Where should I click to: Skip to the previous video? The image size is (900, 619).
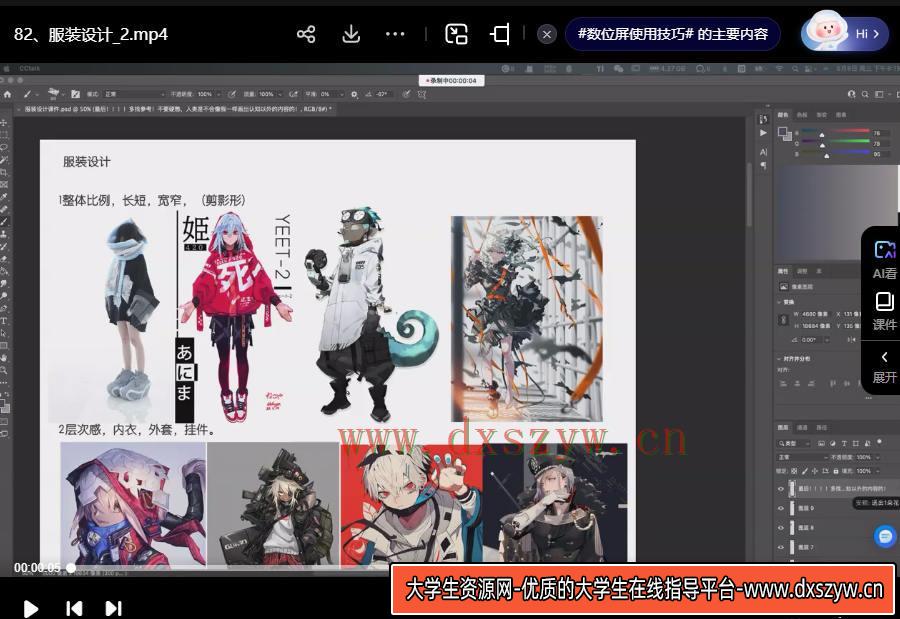pyautogui.click(x=74, y=608)
